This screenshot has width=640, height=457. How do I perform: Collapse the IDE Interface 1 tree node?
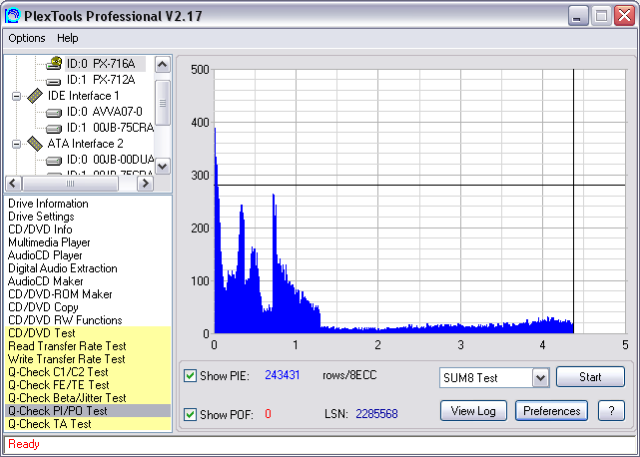pos(16,96)
